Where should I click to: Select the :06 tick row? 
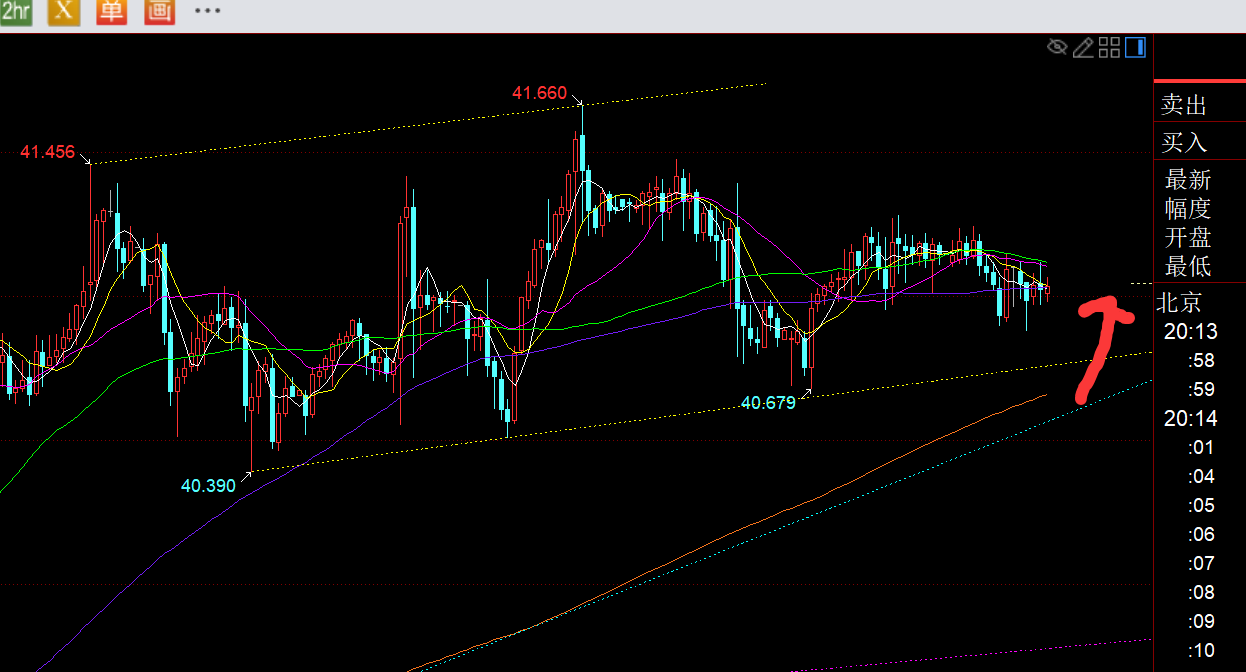tap(1201, 535)
